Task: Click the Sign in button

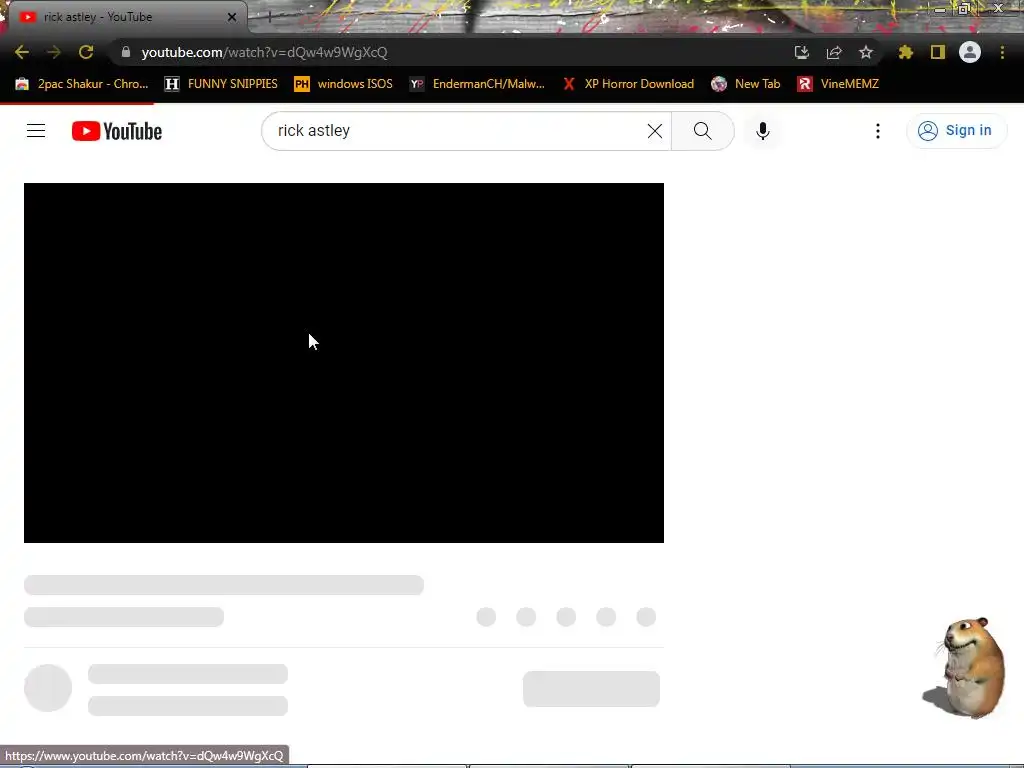Action: [x=956, y=131]
